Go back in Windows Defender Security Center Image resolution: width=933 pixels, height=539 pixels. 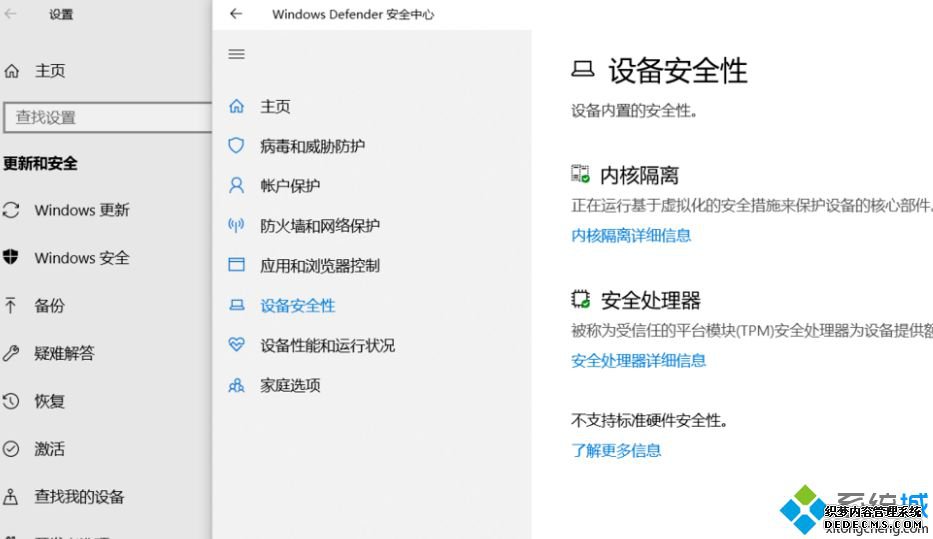236,14
